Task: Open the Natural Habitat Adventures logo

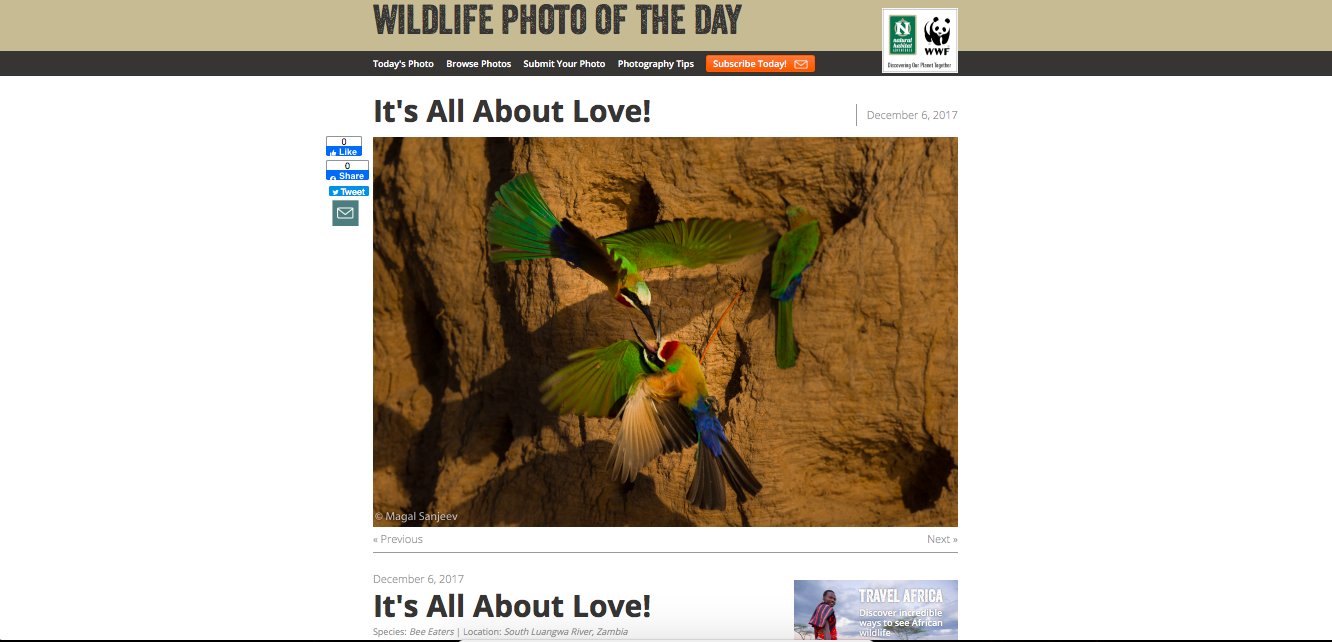Action: point(903,37)
